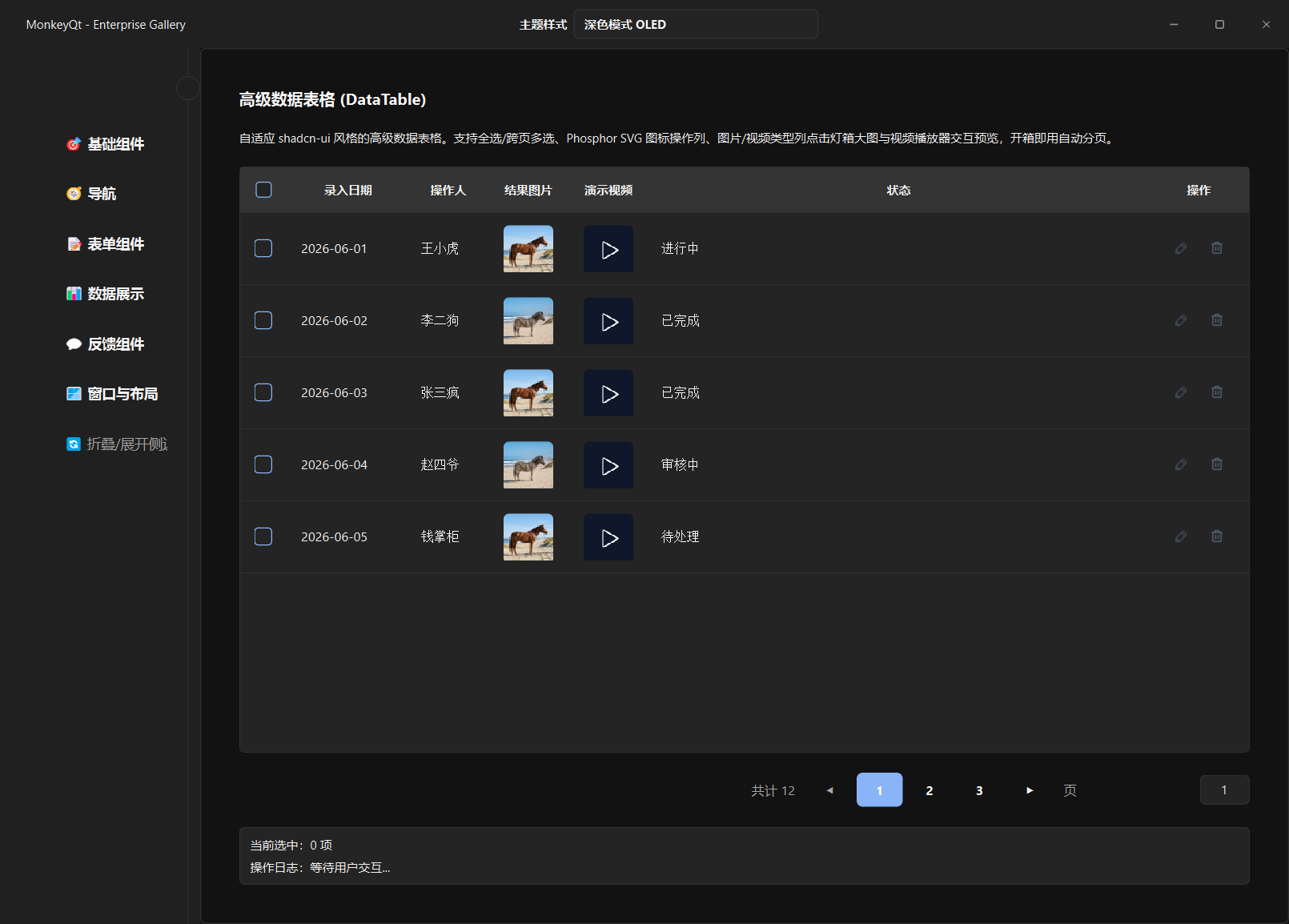Open 表单组件 sidebar section
The image size is (1289, 924).
(106, 244)
